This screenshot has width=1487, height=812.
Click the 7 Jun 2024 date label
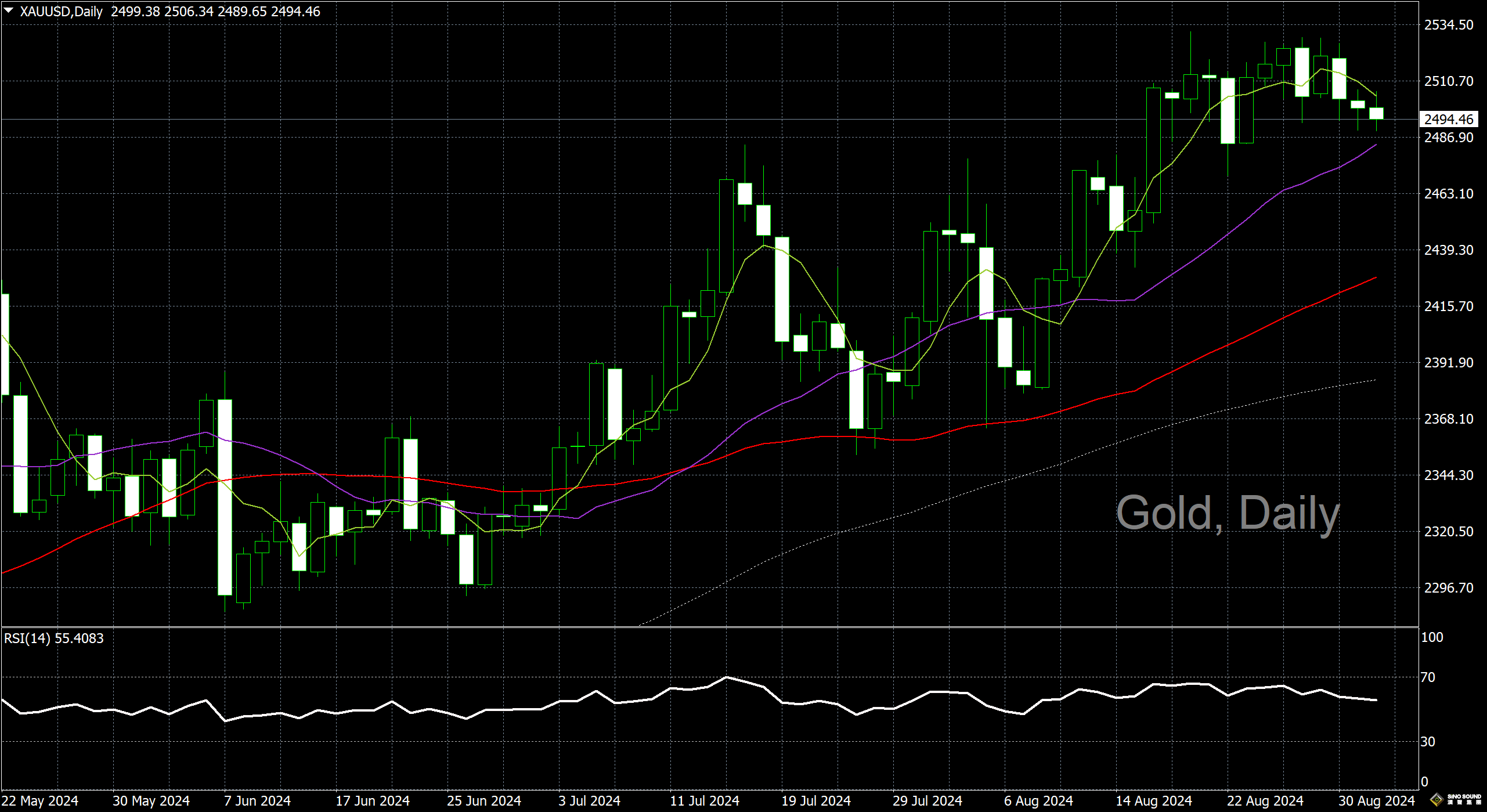coord(257,801)
